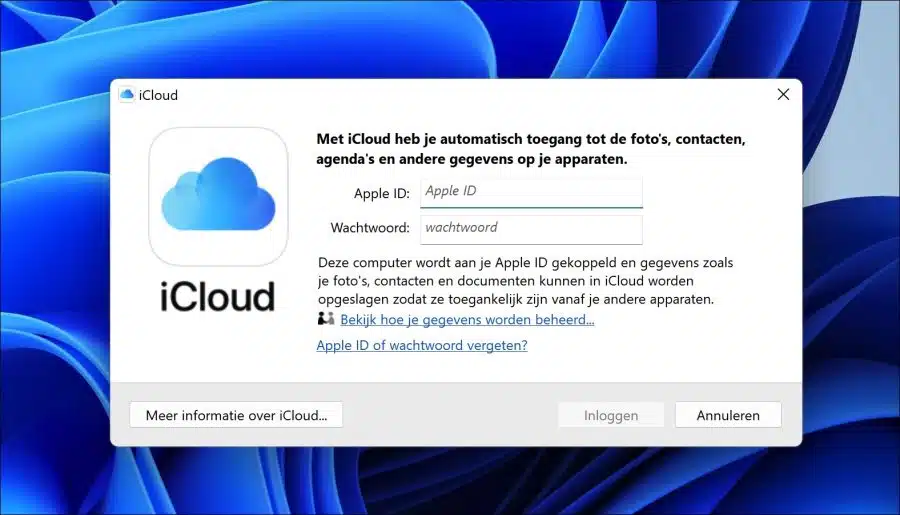The width and height of the screenshot is (900, 515).
Task: Click the Inloggen button
Action: (x=611, y=415)
